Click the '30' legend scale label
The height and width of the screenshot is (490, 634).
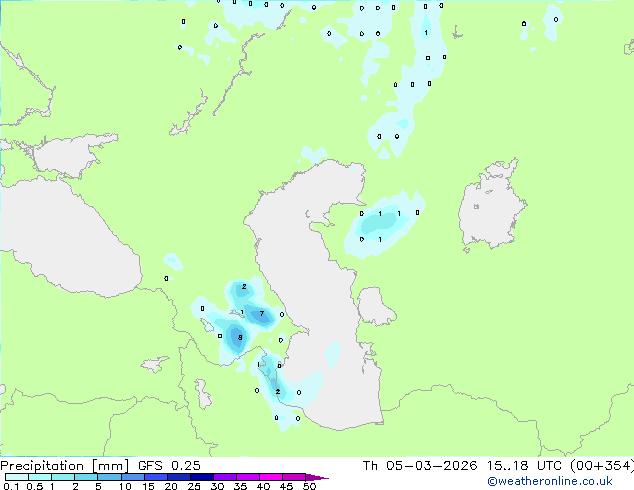217,486
